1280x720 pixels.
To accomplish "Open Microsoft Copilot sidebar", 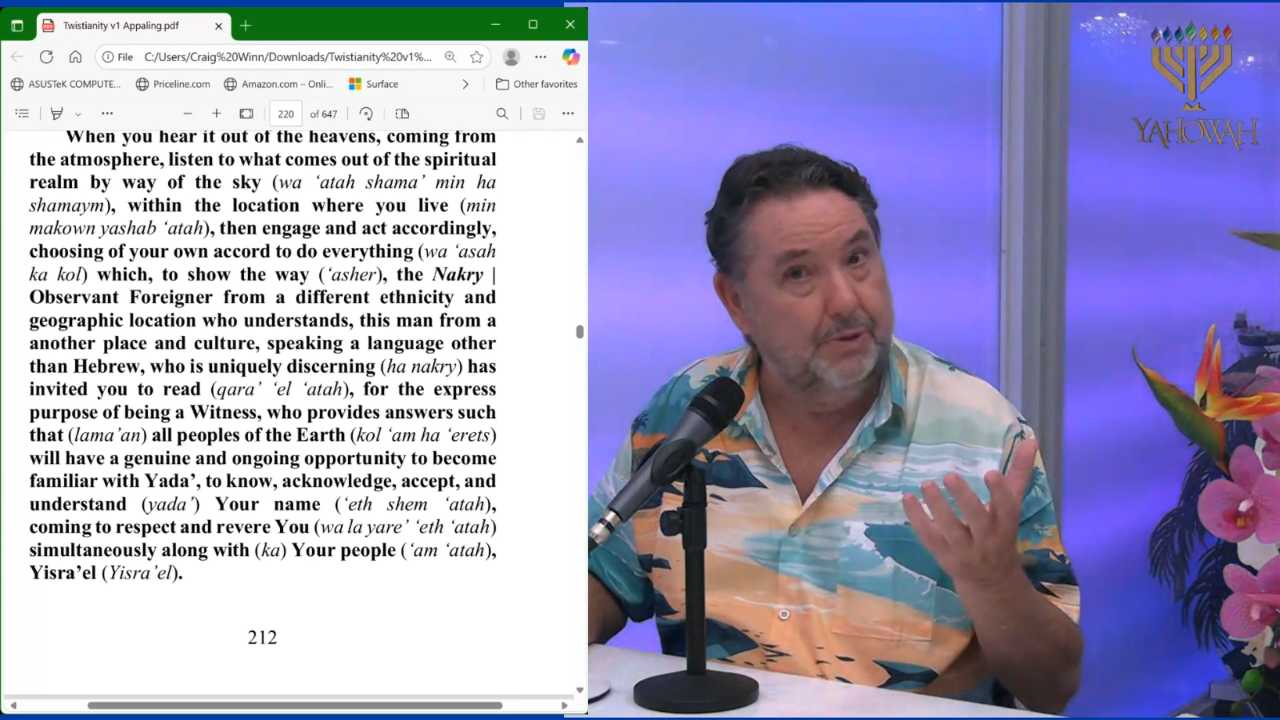I will (570, 57).
